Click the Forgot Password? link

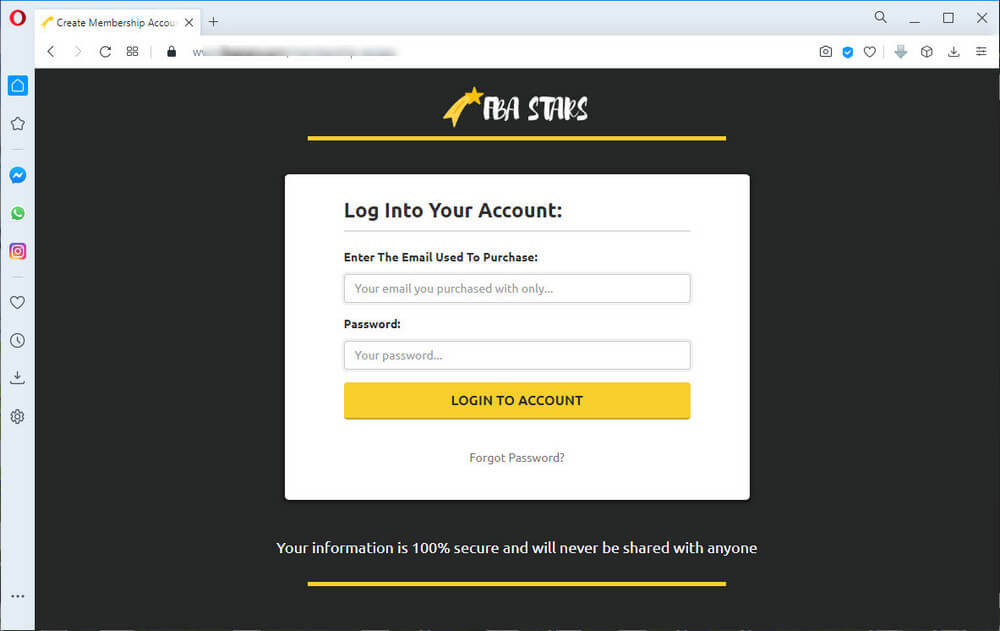517,457
